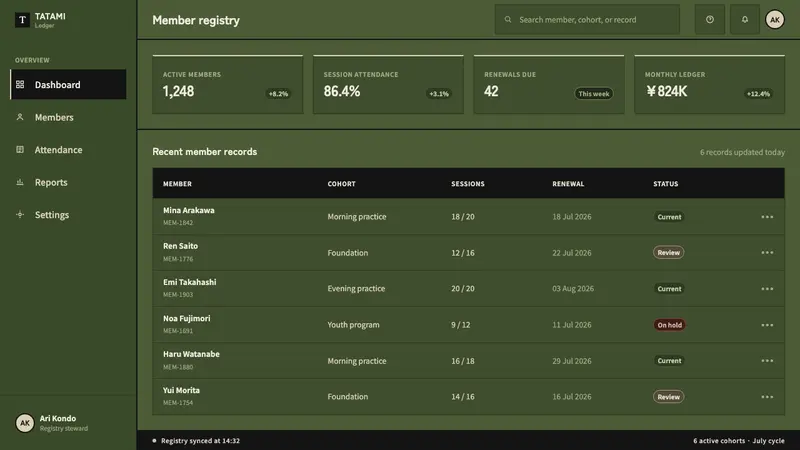The height and width of the screenshot is (450, 800).
Task: Open notifications bell icon
Action: click(x=744, y=19)
